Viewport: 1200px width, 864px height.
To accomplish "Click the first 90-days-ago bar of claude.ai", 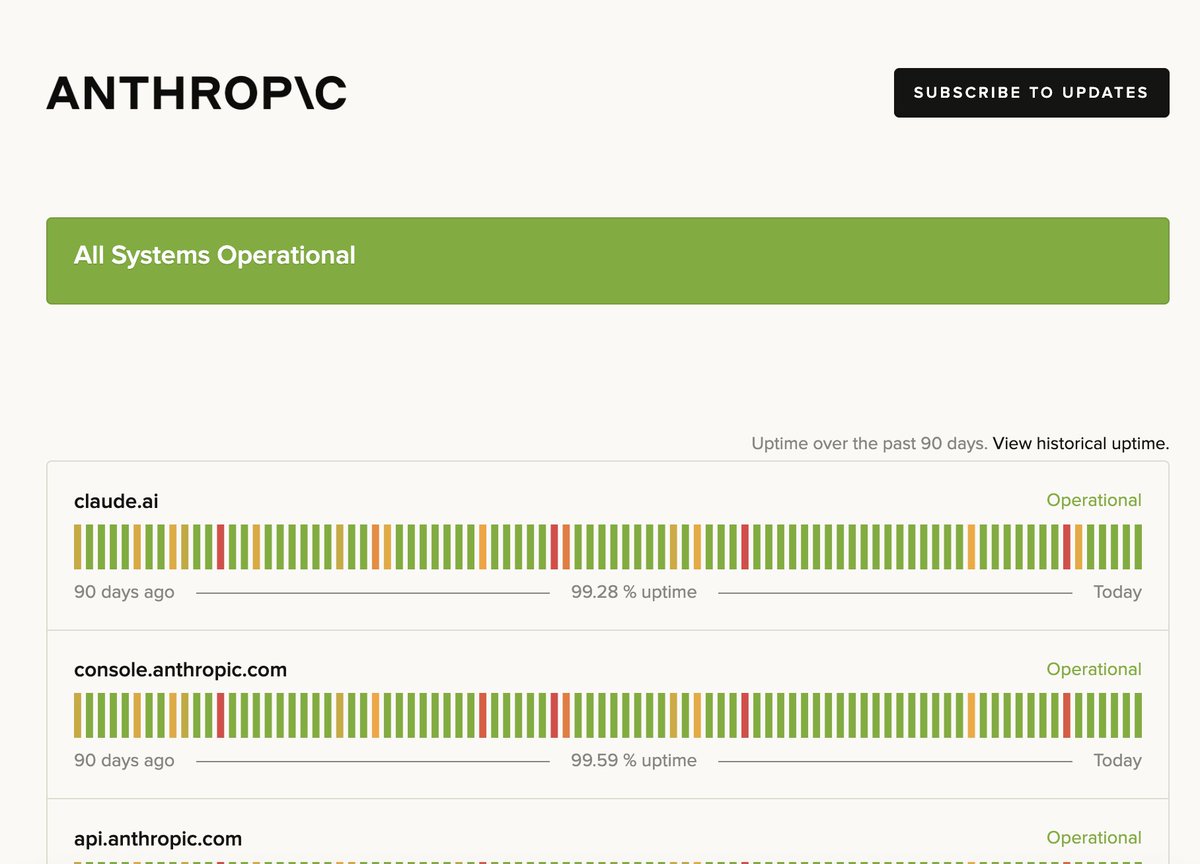I will [78, 547].
